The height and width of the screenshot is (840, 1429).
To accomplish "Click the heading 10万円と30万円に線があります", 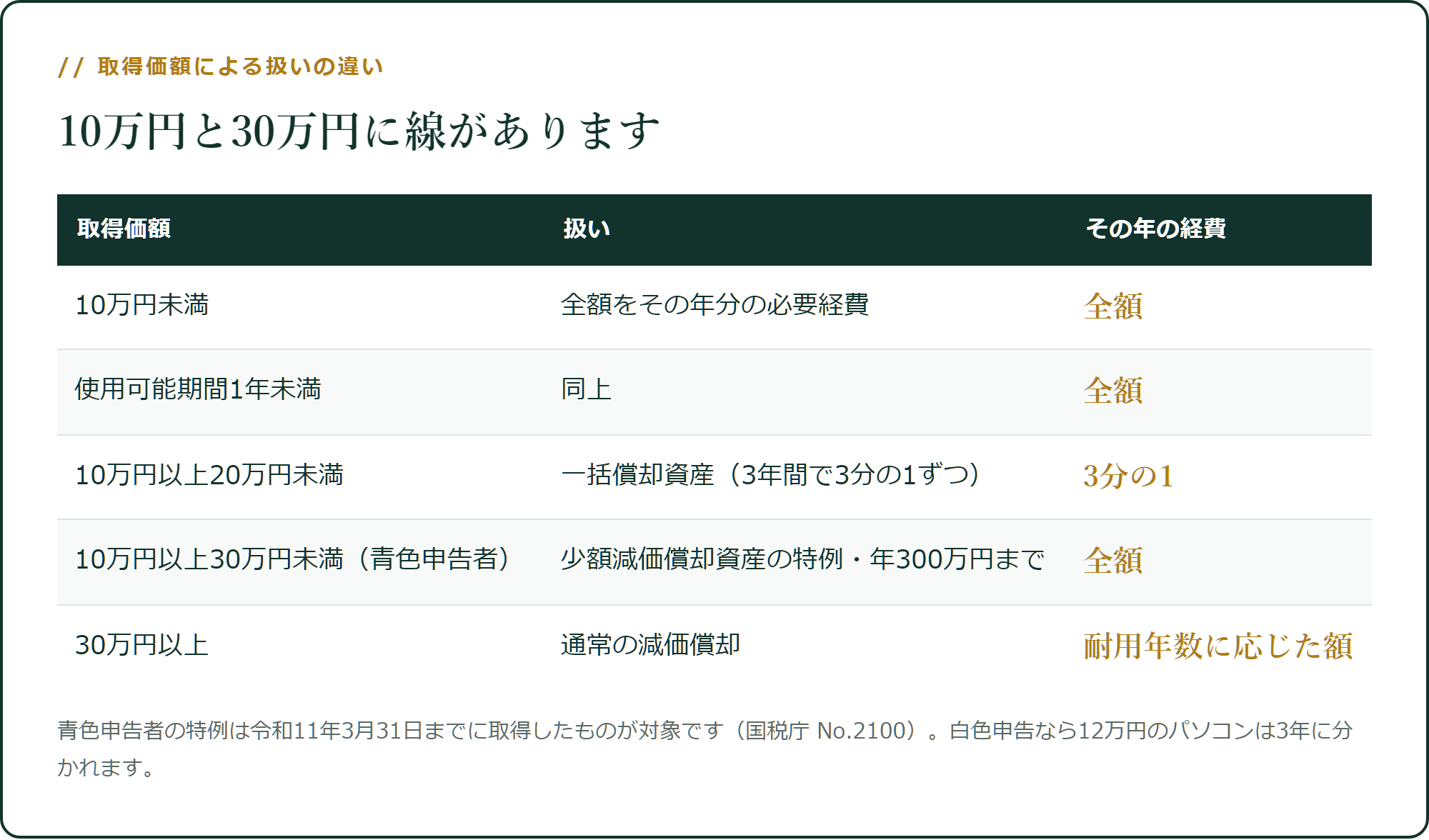I will 359,131.
